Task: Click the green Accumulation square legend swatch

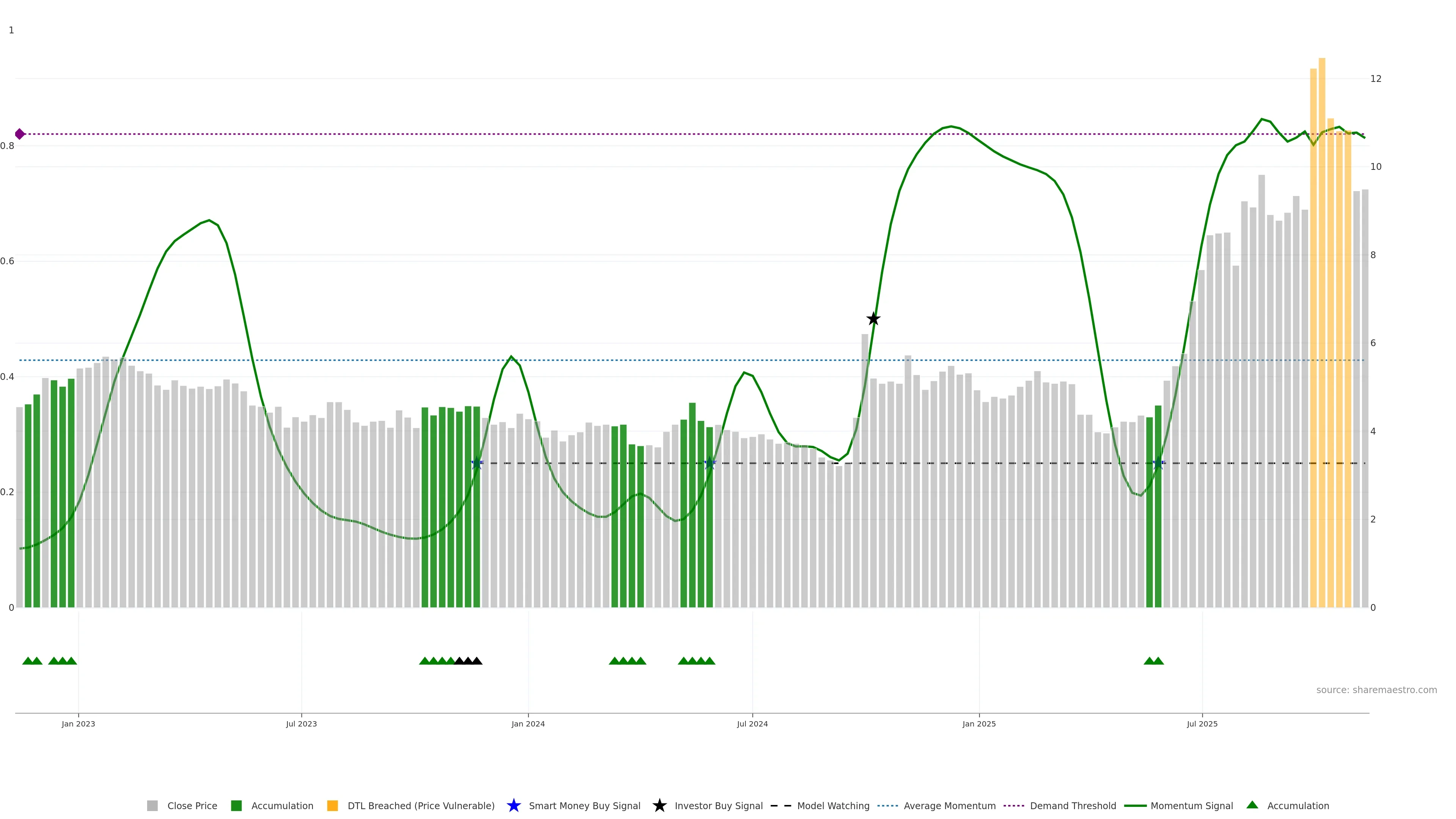Action: (x=236, y=805)
